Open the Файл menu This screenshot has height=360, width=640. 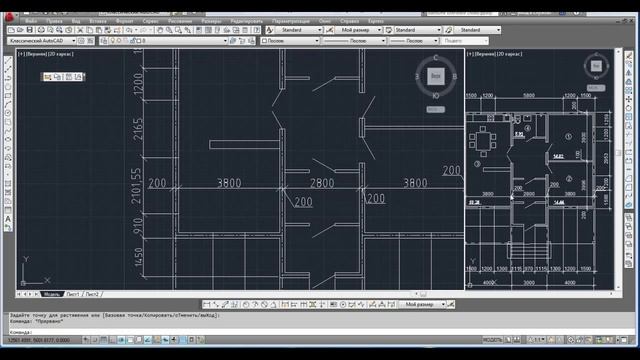tap(31, 21)
